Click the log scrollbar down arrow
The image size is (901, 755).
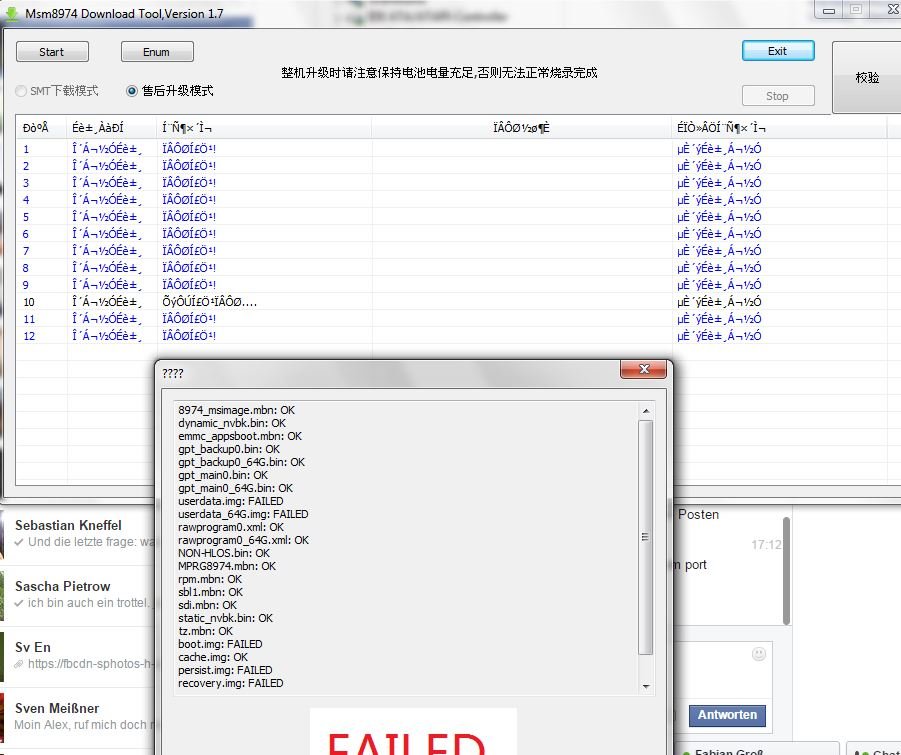pyautogui.click(x=646, y=686)
